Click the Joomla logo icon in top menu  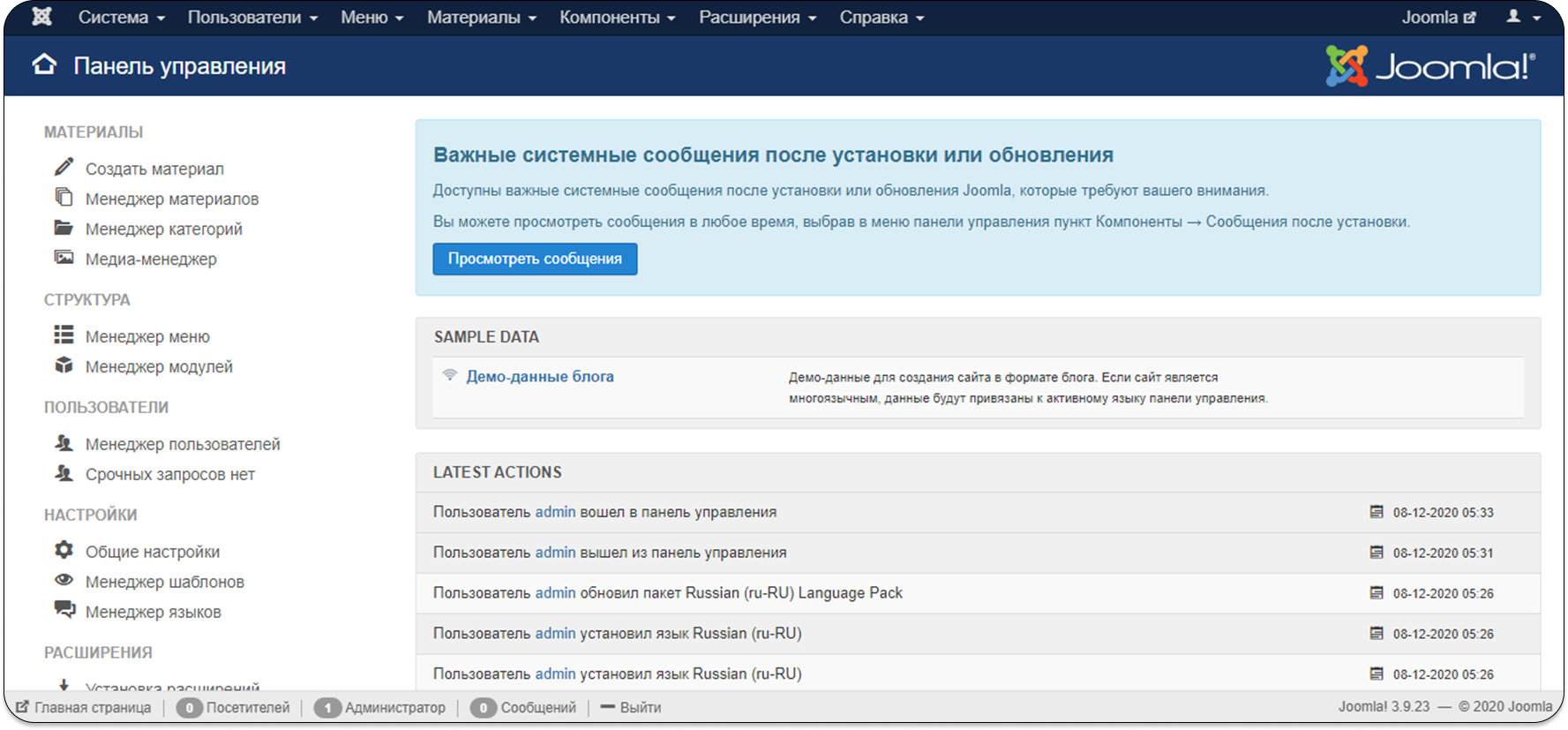(41, 17)
